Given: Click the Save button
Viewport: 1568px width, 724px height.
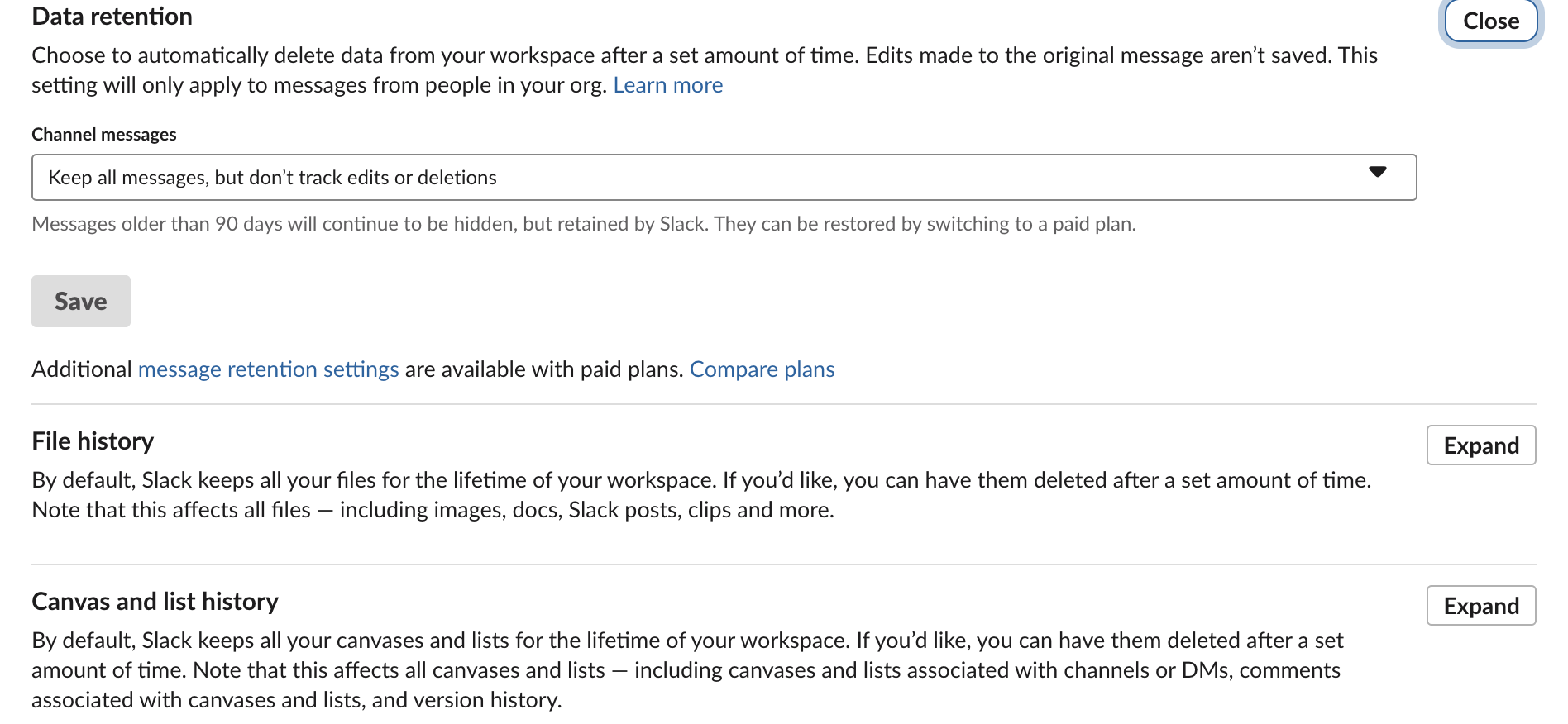Looking at the screenshot, I should 81,301.
